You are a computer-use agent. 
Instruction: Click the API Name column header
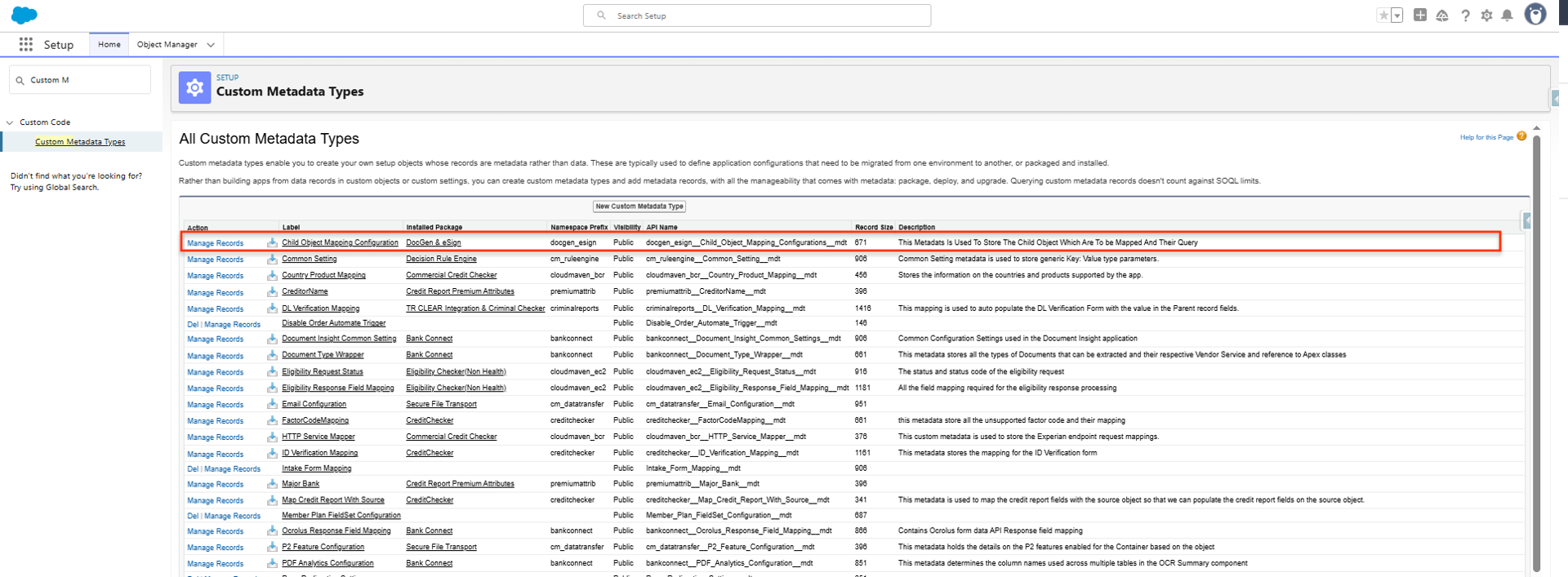coord(661,227)
